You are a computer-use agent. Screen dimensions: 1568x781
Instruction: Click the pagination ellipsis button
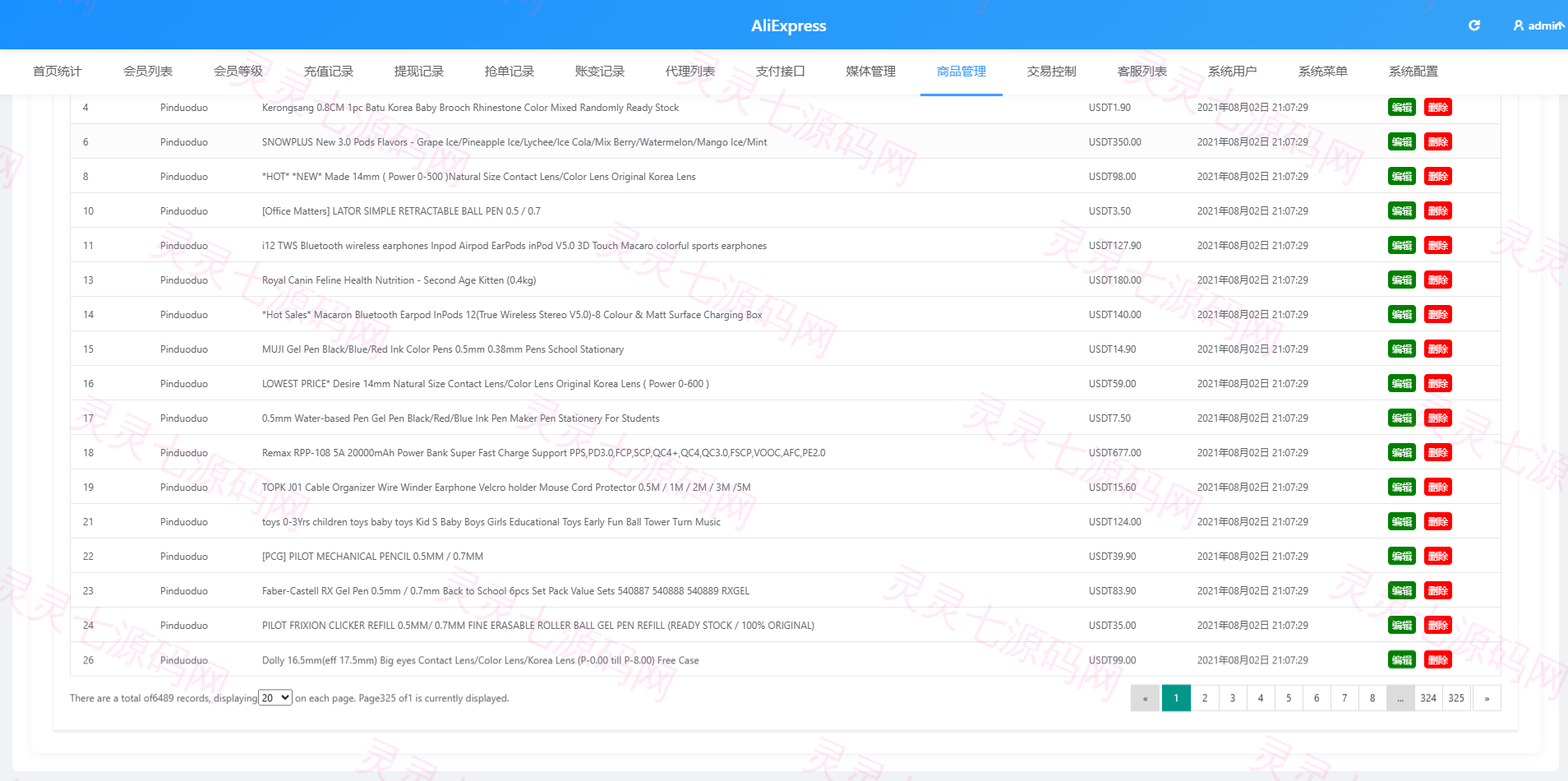pos(1400,698)
